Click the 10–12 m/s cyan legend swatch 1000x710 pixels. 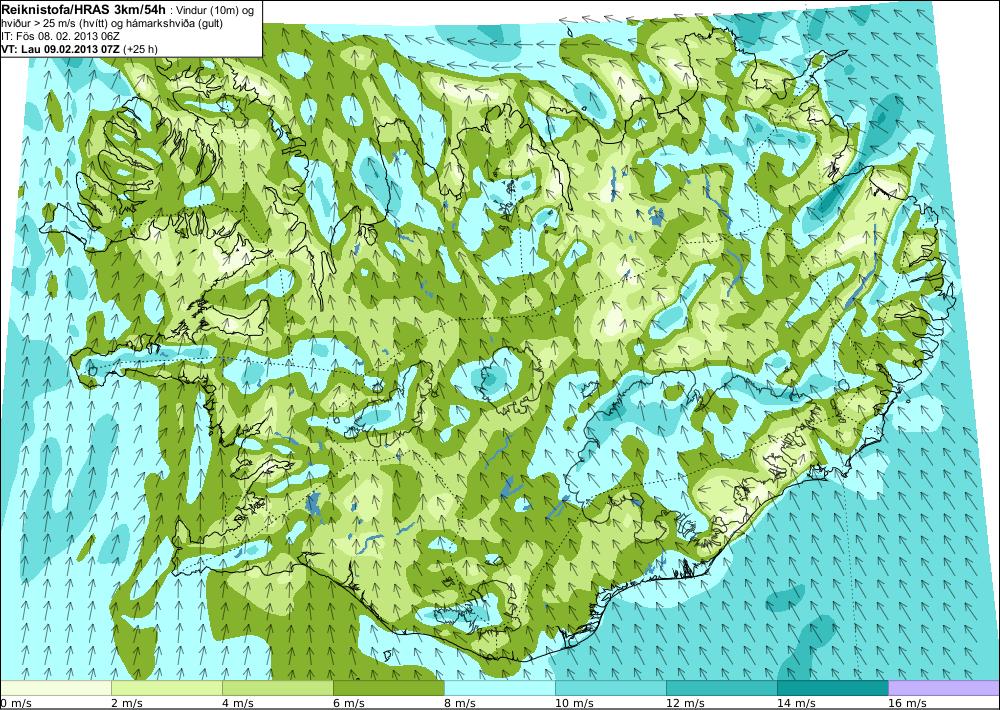pos(611,688)
